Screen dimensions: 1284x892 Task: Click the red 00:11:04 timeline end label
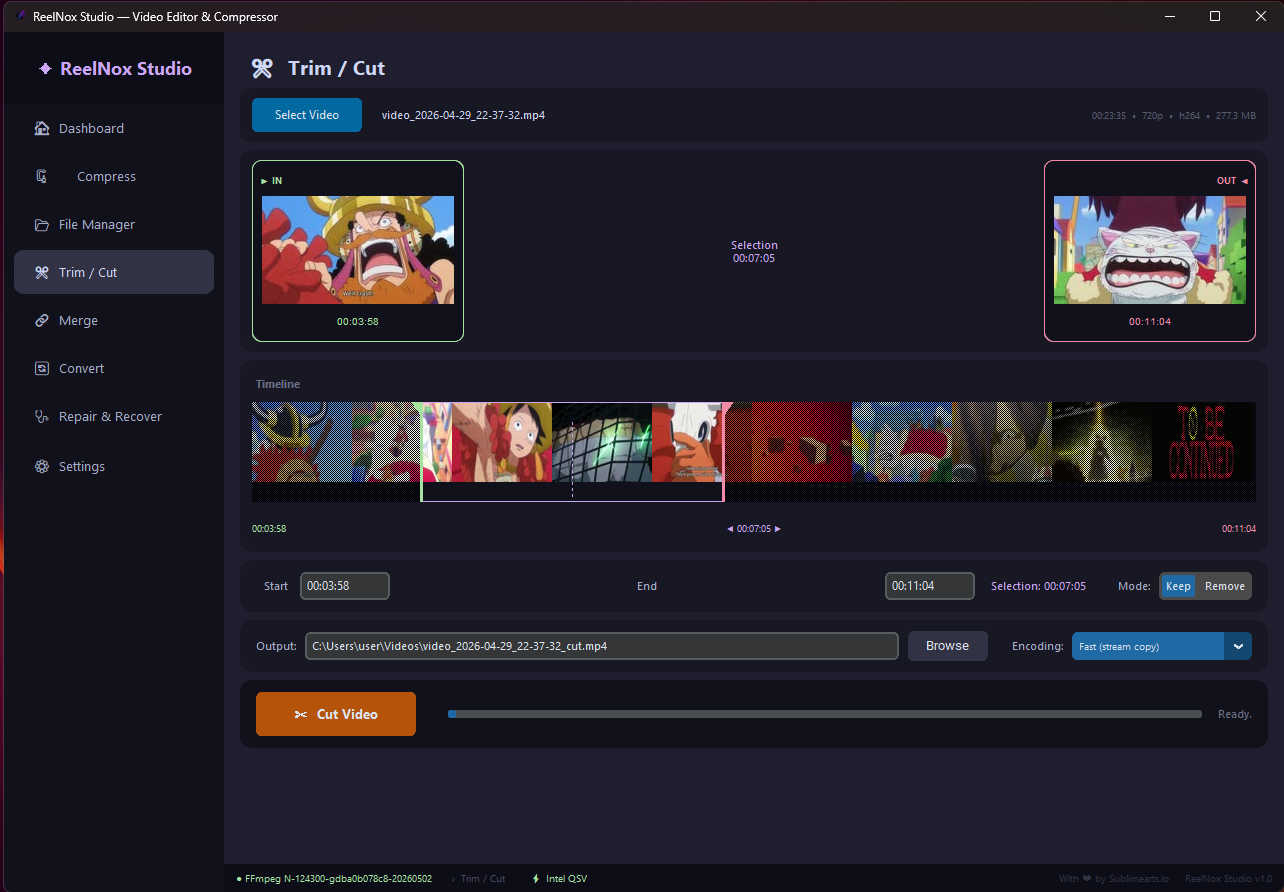[1239, 529]
